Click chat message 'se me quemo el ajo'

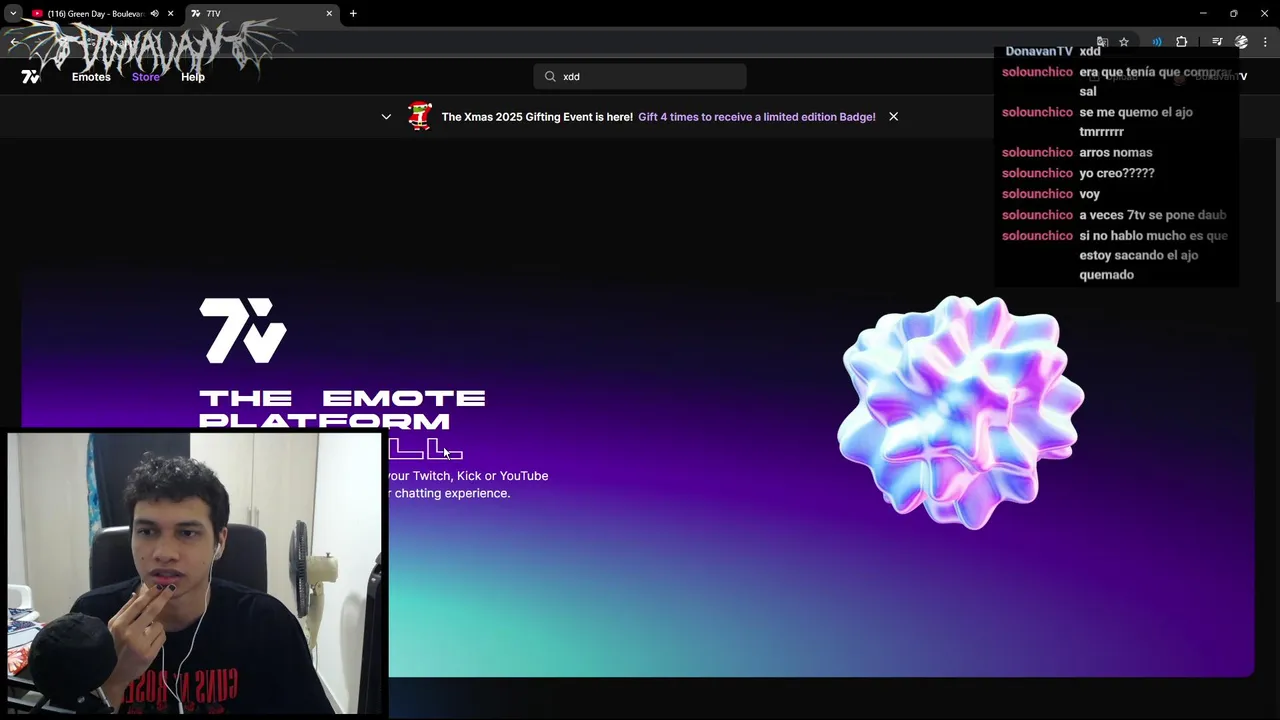point(1136,112)
